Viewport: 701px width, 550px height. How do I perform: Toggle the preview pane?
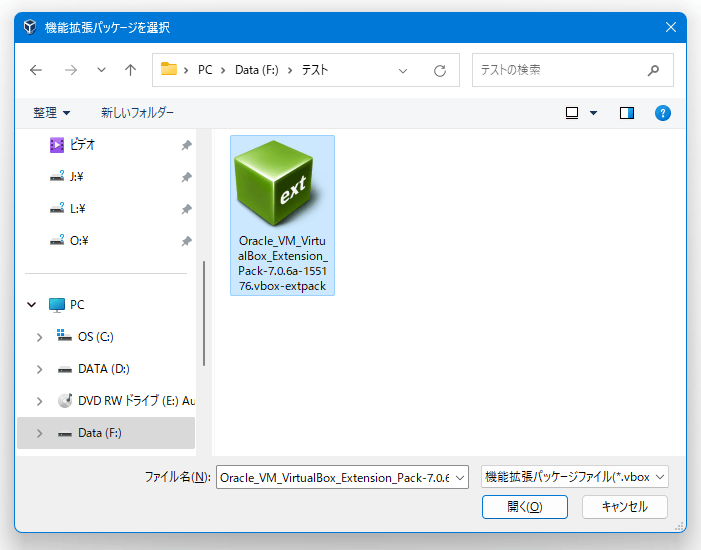click(627, 113)
